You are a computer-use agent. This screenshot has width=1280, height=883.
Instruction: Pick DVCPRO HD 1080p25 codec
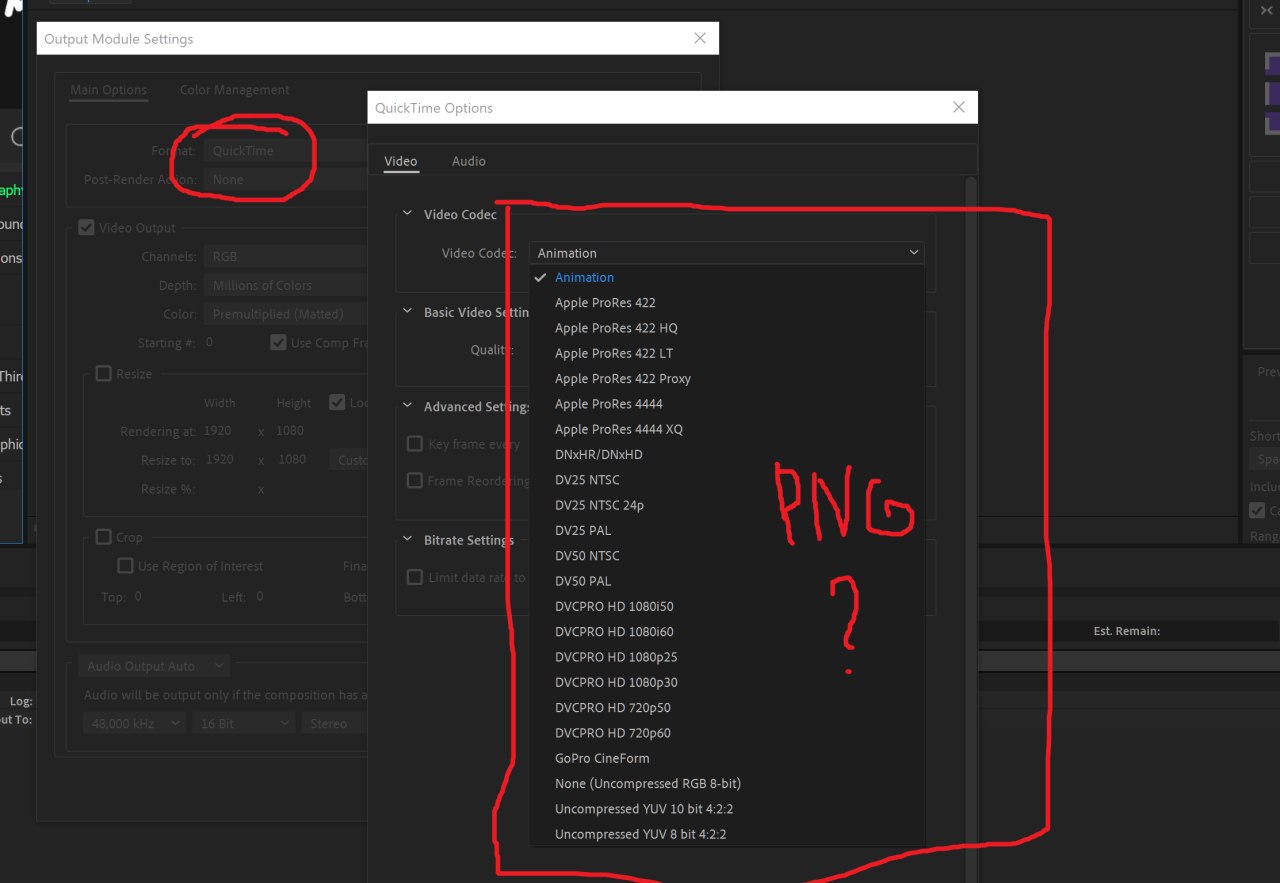coord(727,657)
